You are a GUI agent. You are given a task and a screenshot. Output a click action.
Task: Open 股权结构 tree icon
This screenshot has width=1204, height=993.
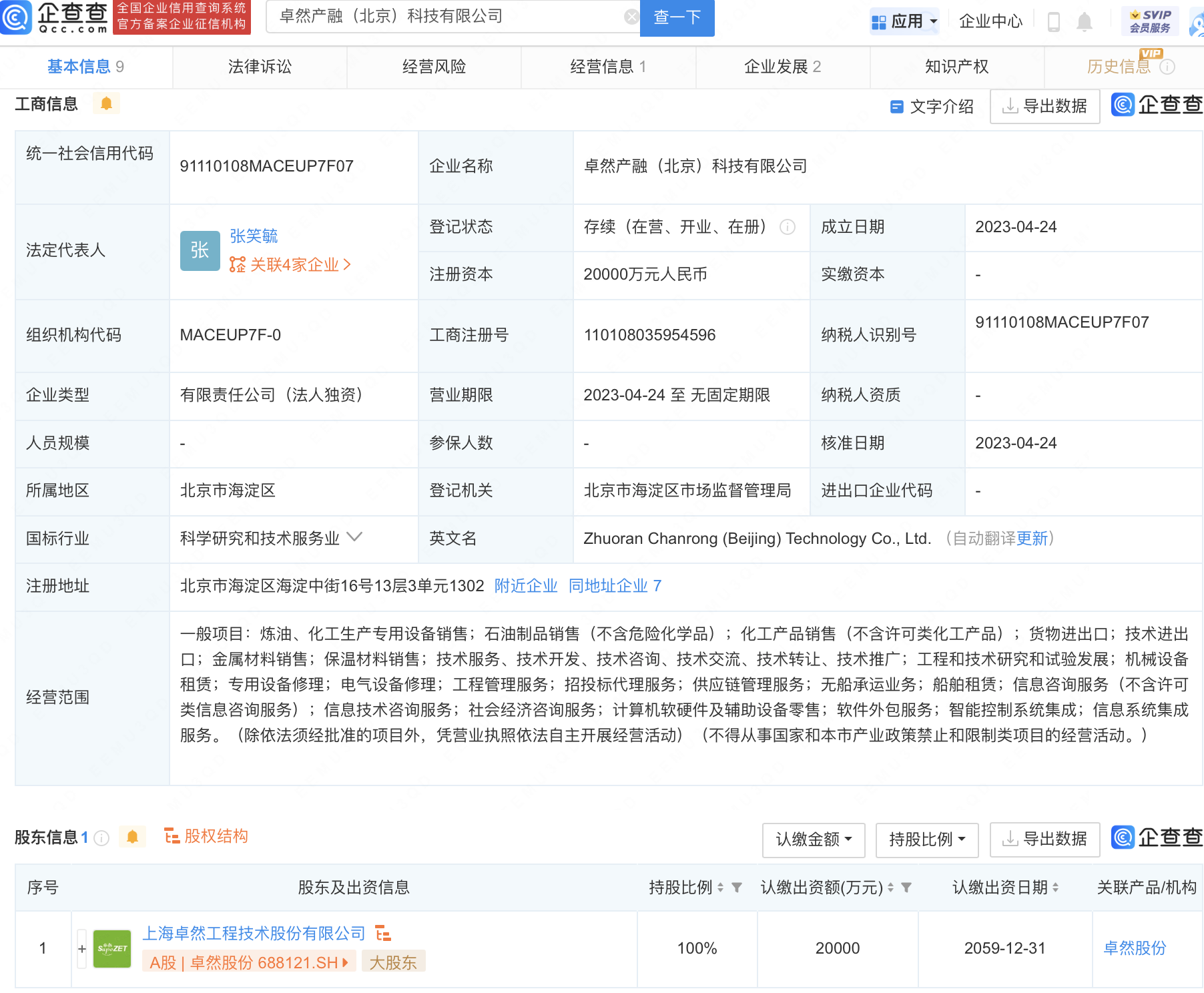coord(172,836)
